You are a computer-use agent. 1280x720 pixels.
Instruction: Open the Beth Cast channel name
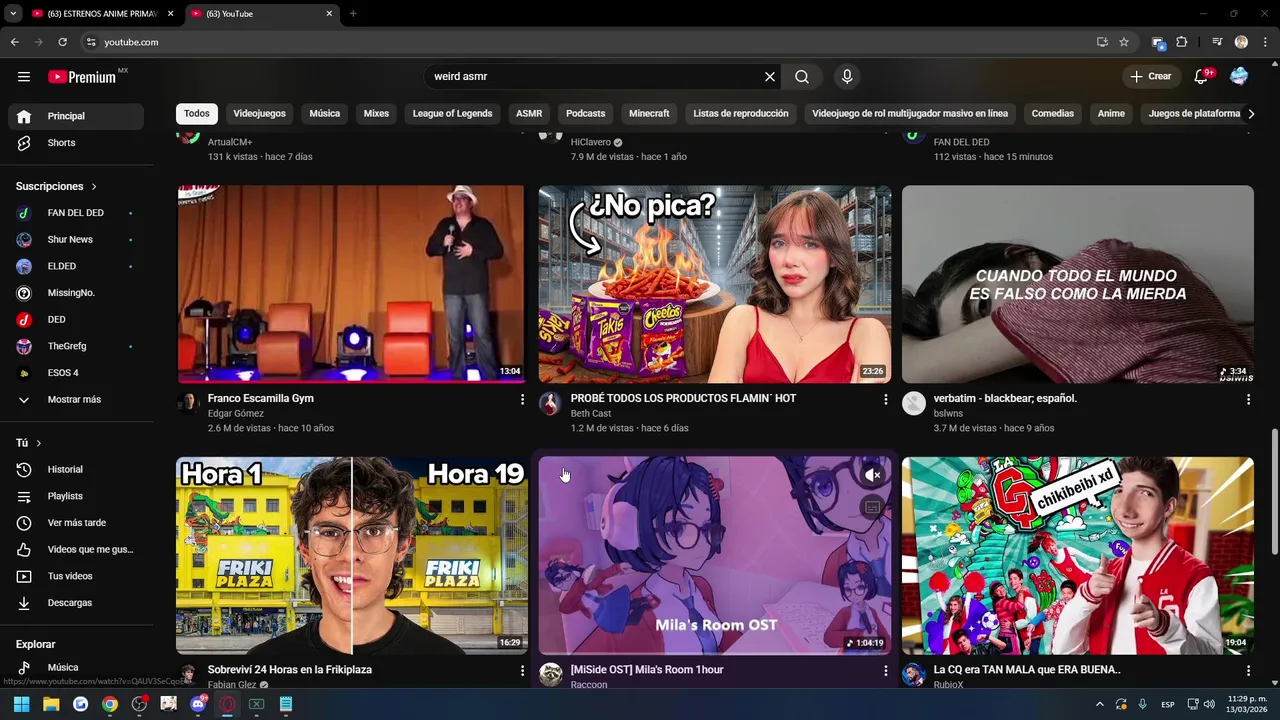(x=591, y=414)
